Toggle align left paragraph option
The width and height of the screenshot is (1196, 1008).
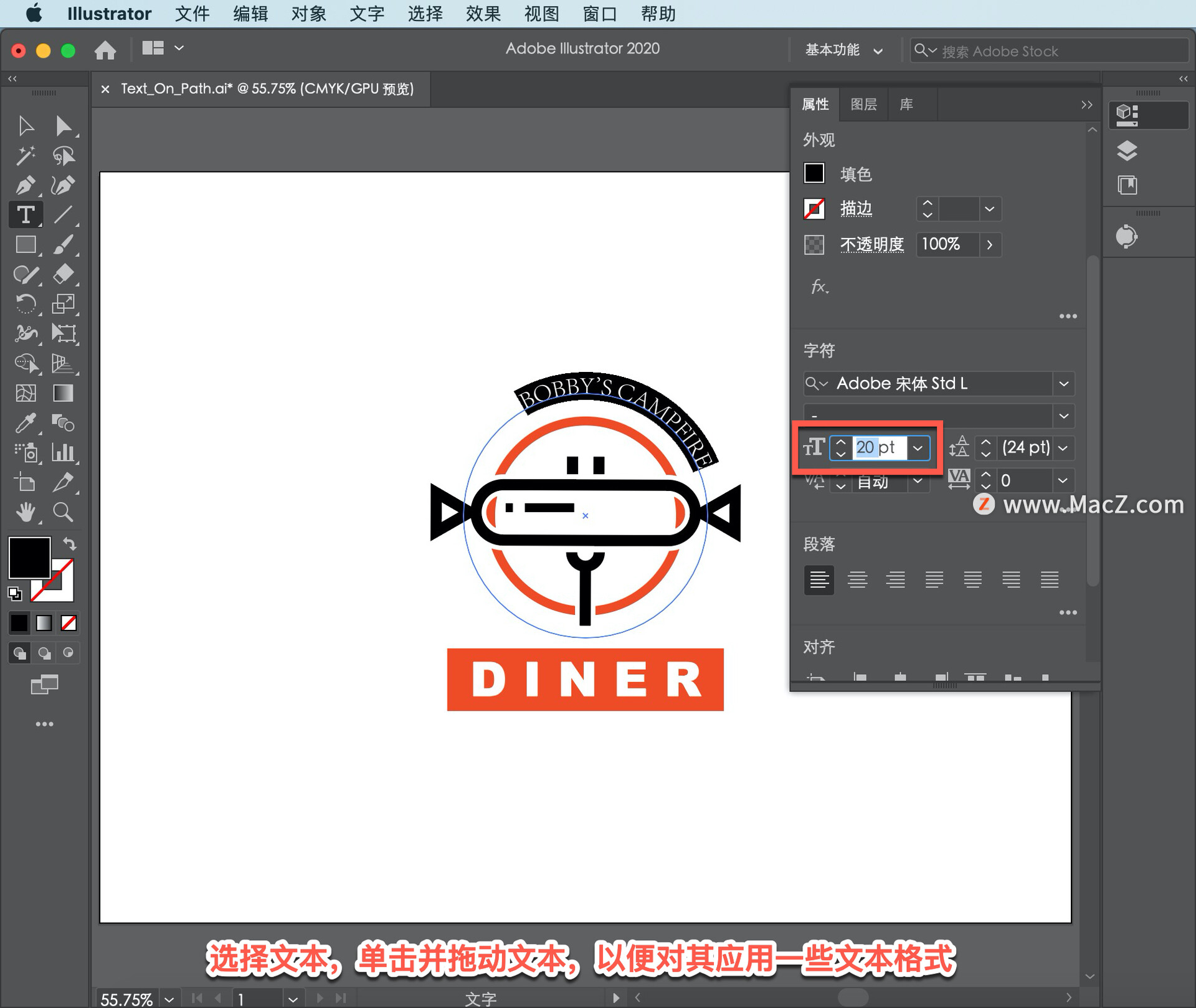[x=819, y=580]
